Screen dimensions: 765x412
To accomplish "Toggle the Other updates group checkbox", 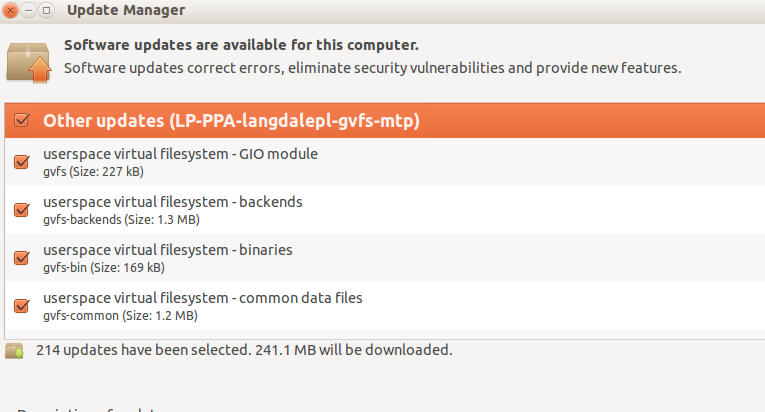I will [x=22, y=122].
